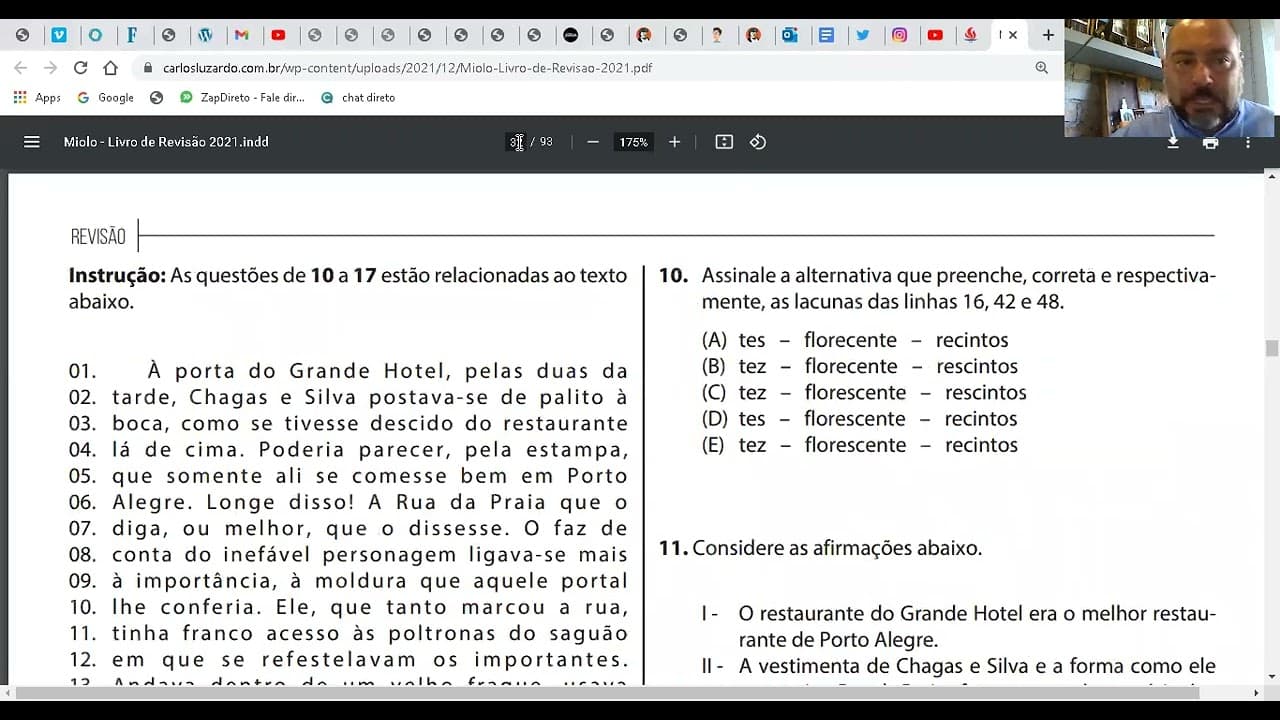Open the PDF viewer sidebar menu
Screen dimensions: 1280x720
[32, 142]
